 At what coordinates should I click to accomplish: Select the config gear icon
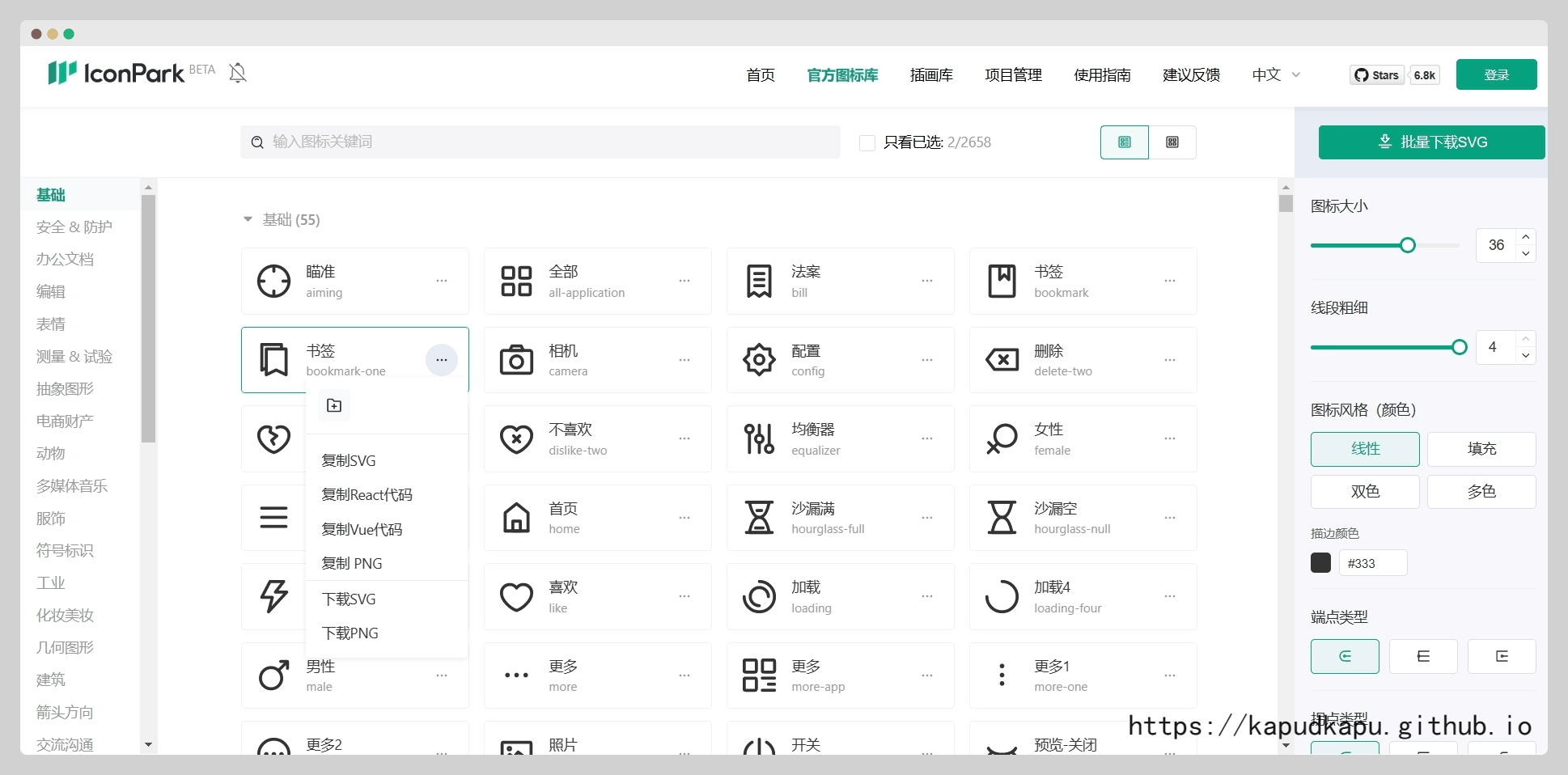pyautogui.click(x=759, y=360)
